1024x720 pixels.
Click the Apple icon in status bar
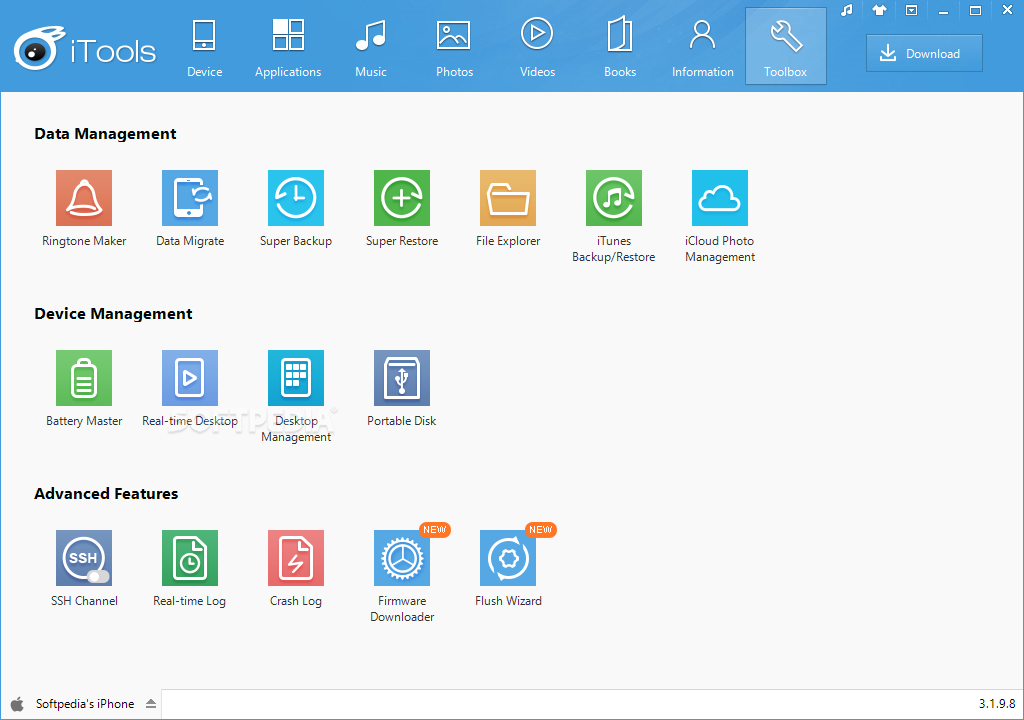pos(18,704)
